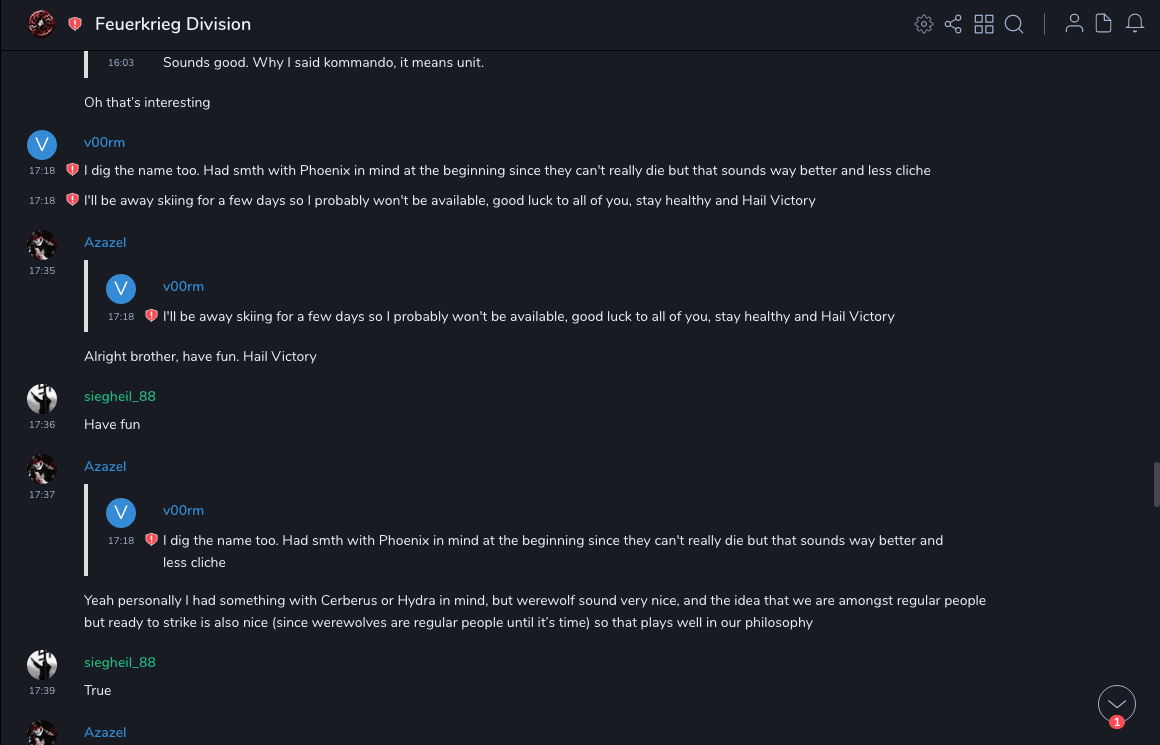Viewport: 1160px width, 745px height.
Task: Click the shield icon beside the skiing message
Action: point(72,200)
